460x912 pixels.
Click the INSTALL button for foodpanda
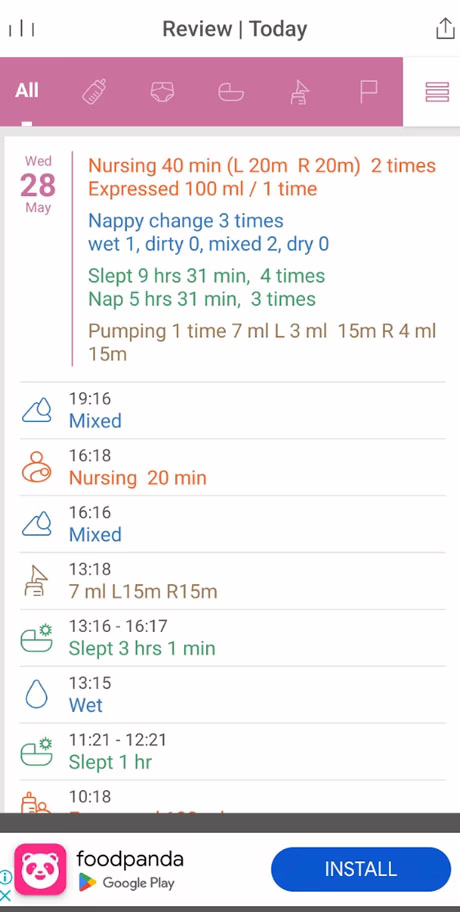(x=361, y=869)
